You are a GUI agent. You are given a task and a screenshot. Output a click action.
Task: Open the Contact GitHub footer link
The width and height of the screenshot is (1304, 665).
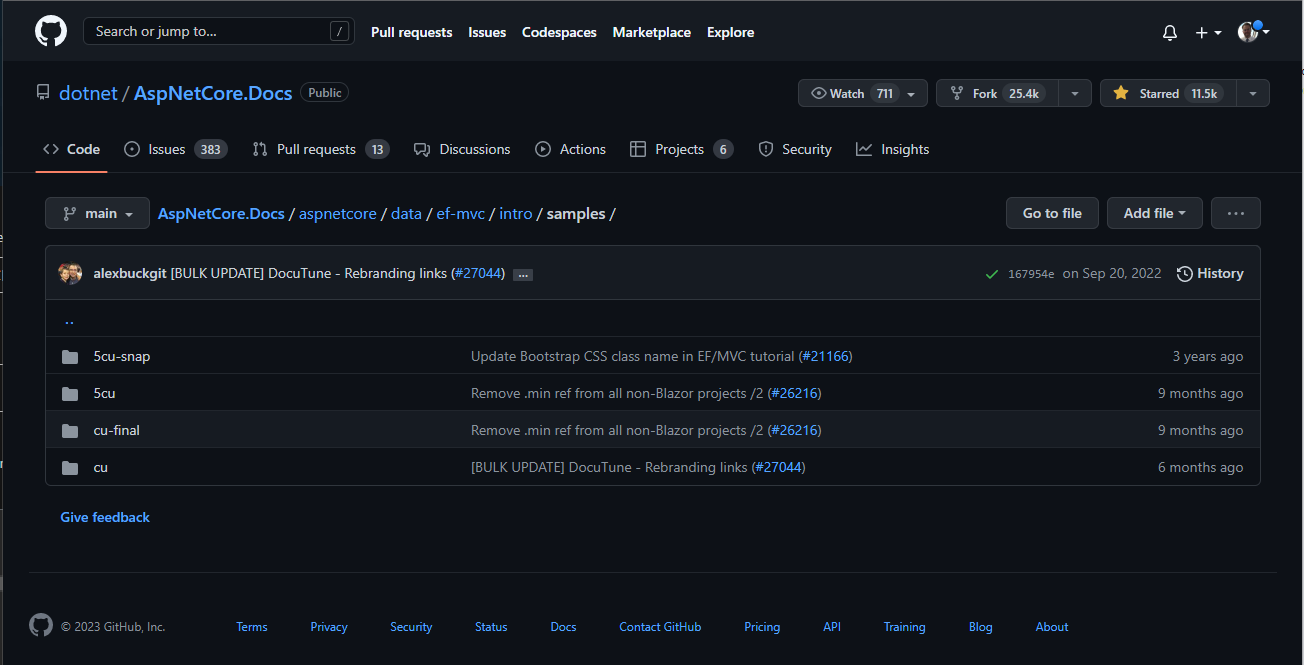(660, 627)
